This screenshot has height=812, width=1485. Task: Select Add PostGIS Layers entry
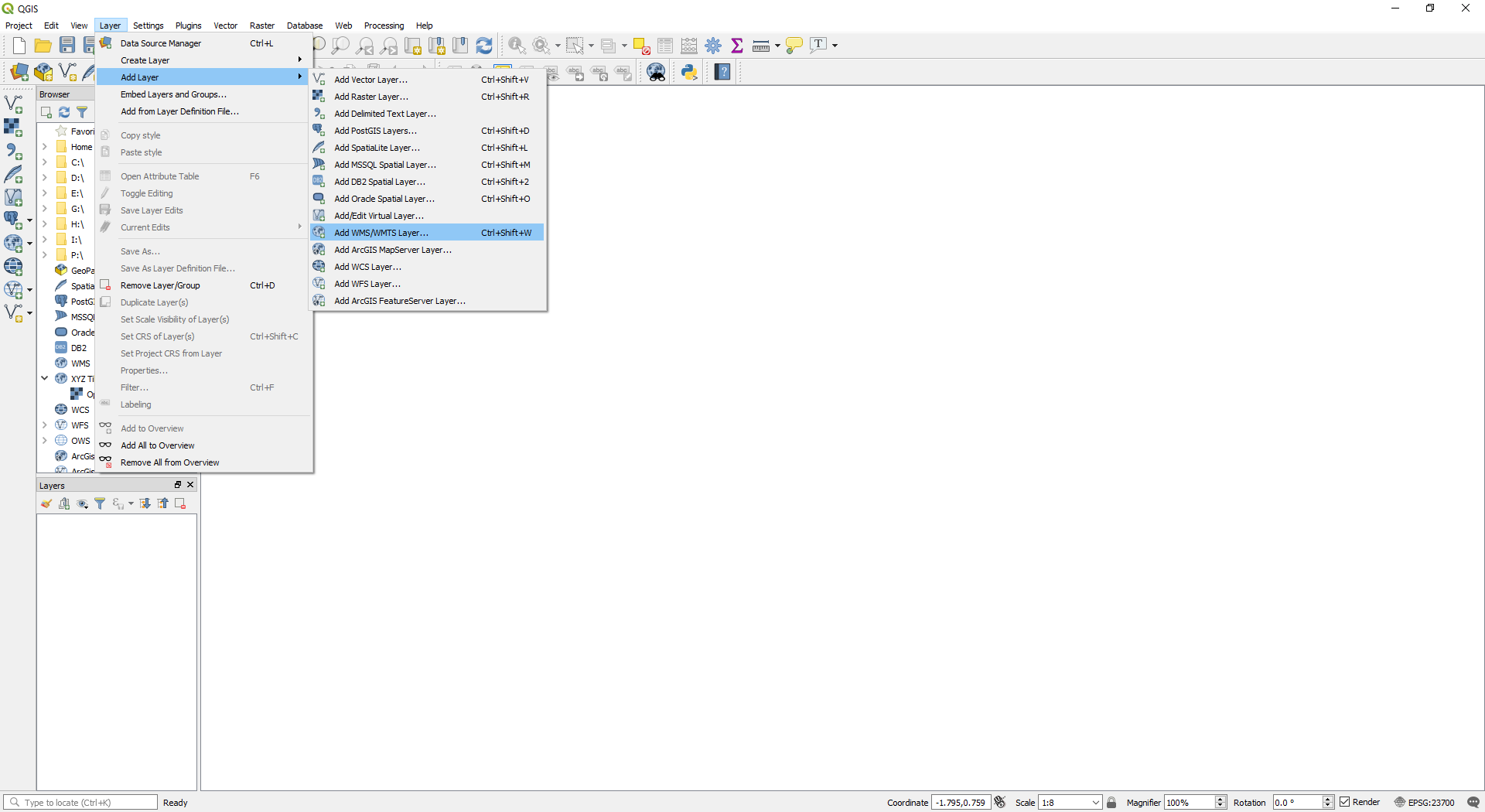click(428, 131)
